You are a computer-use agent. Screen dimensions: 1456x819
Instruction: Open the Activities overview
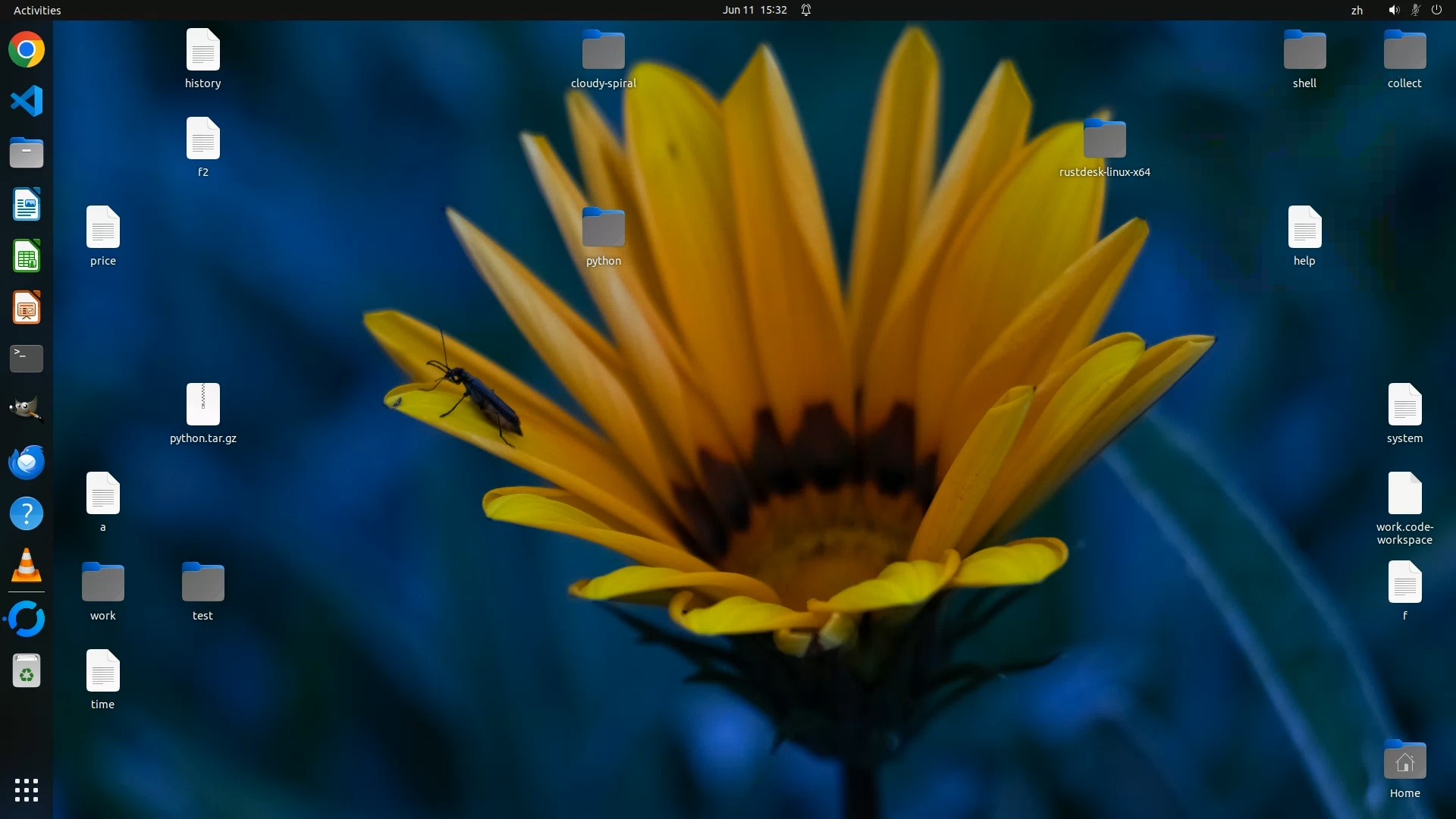tap(37, 10)
